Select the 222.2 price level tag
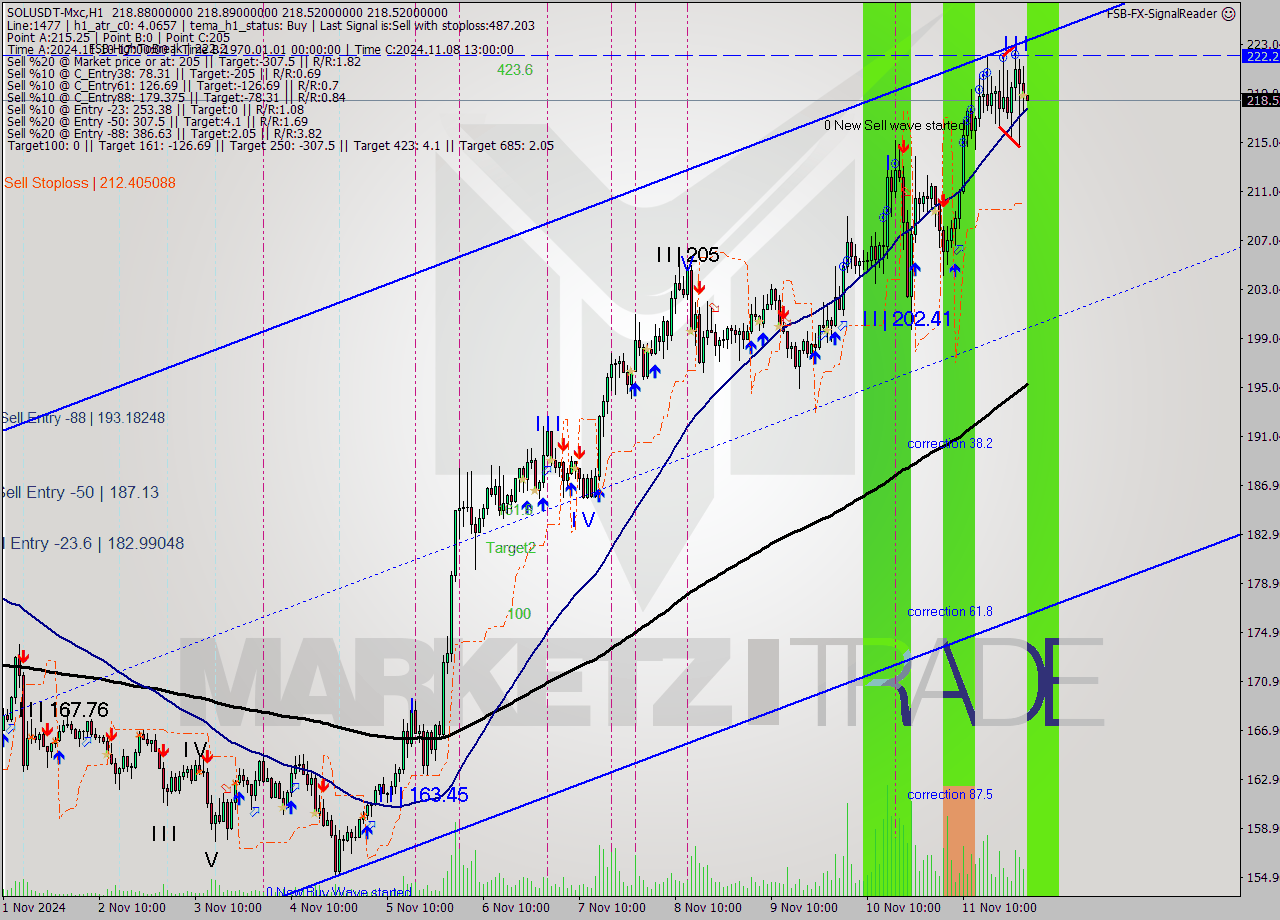This screenshot has width=1280, height=920. pyautogui.click(x=1261, y=57)
